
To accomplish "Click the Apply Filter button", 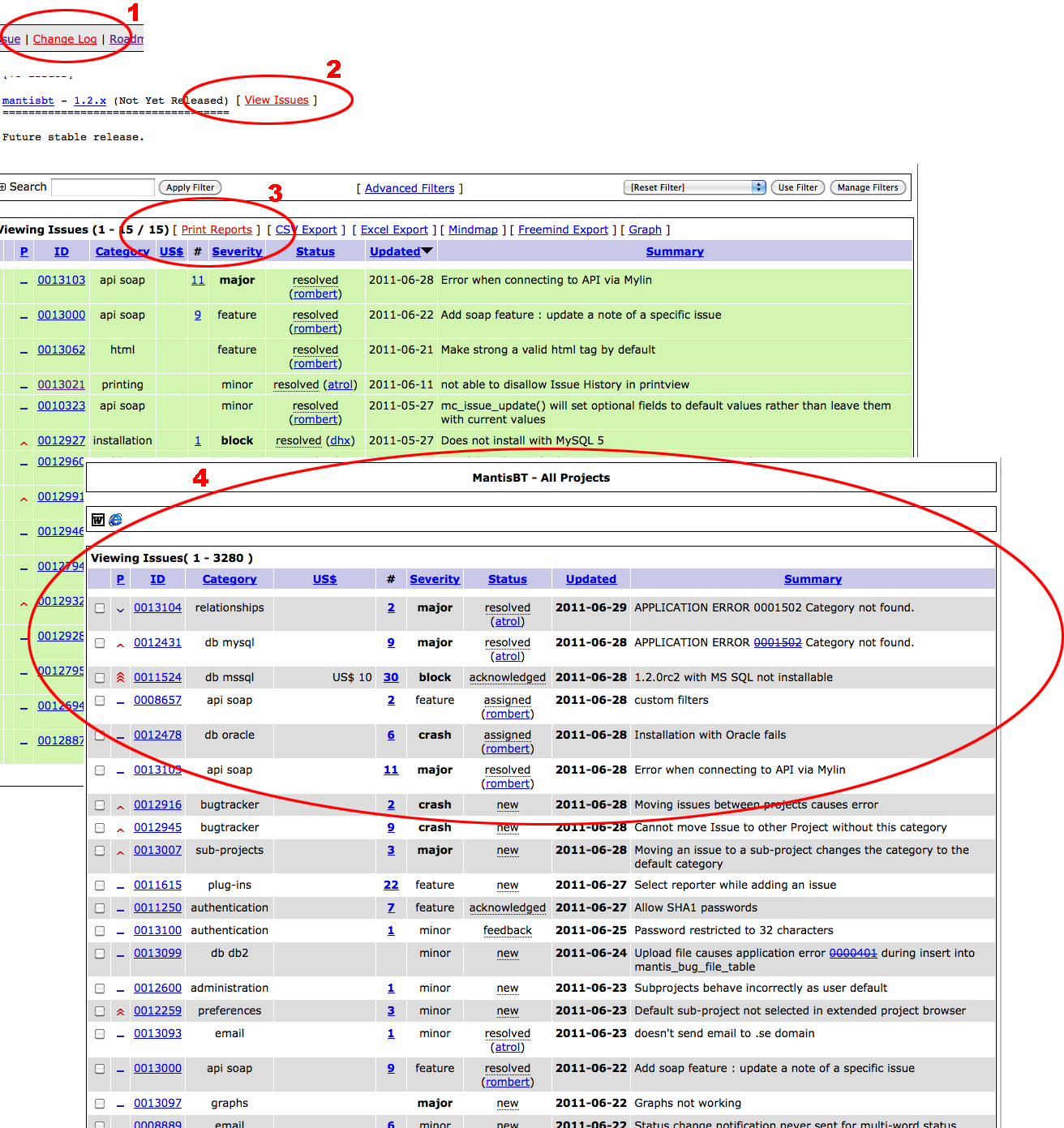I will click(191, 187).
